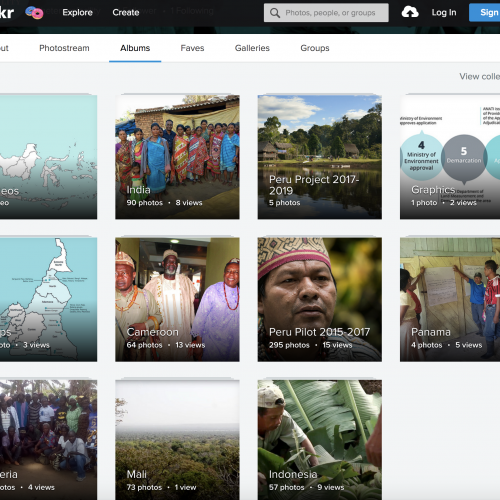The width and height of the screenshot is (500, 500).
Task: Open the India album thumbnail
Action: coord(177,157)
